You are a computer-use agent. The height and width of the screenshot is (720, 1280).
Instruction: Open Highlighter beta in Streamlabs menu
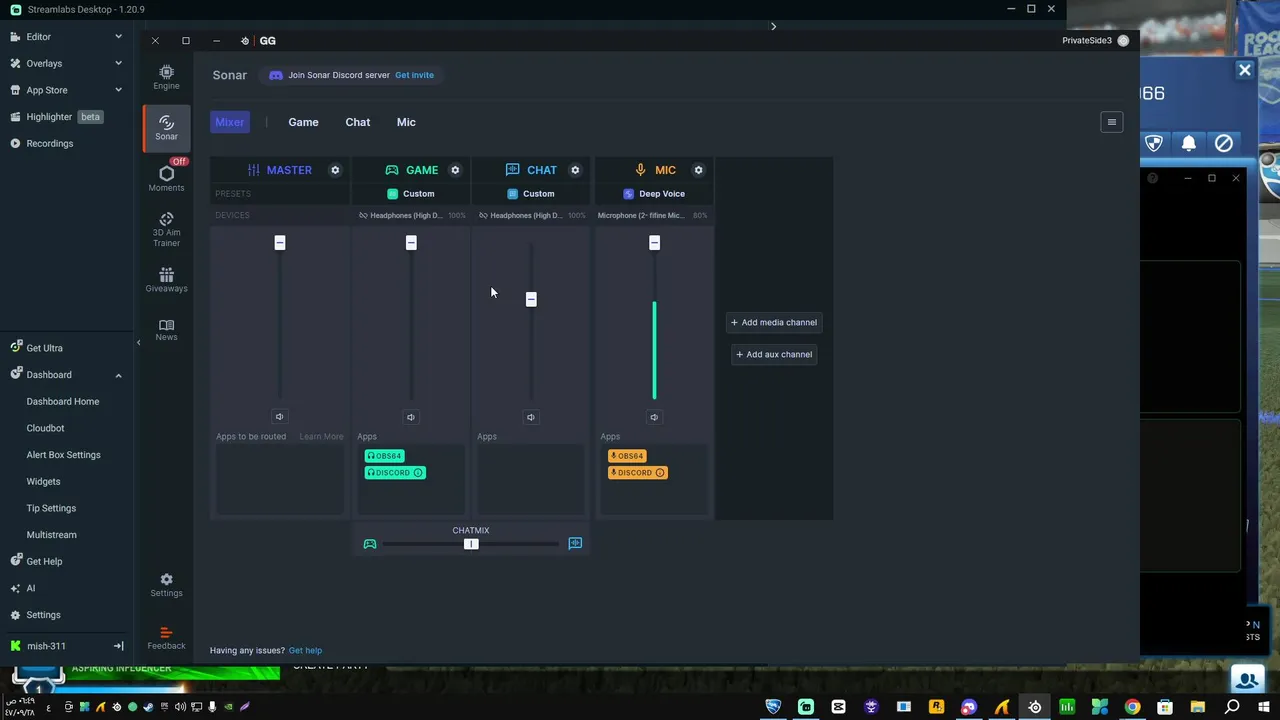click(x=56, y=117)
